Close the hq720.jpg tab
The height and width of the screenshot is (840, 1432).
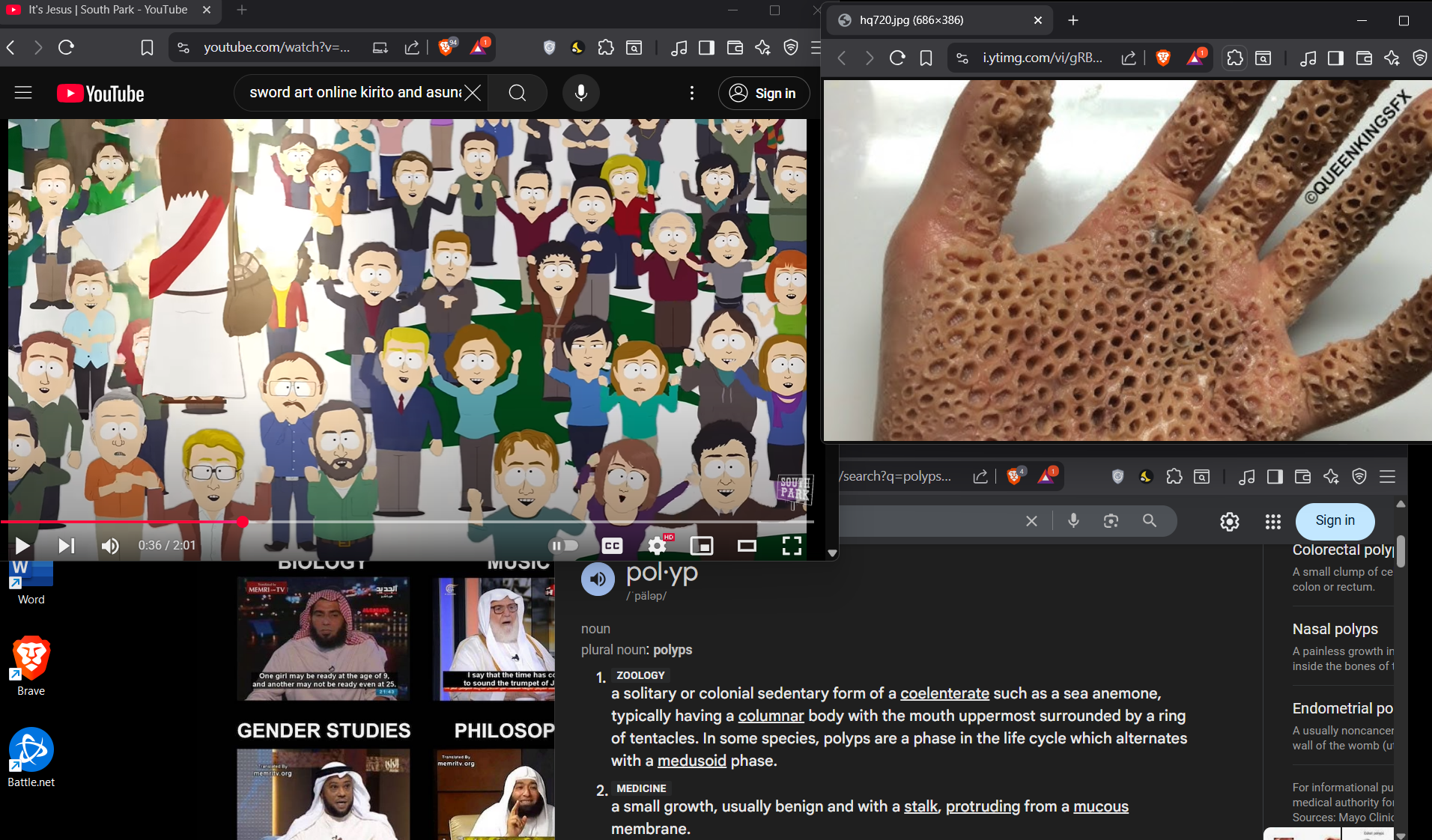1038,20
